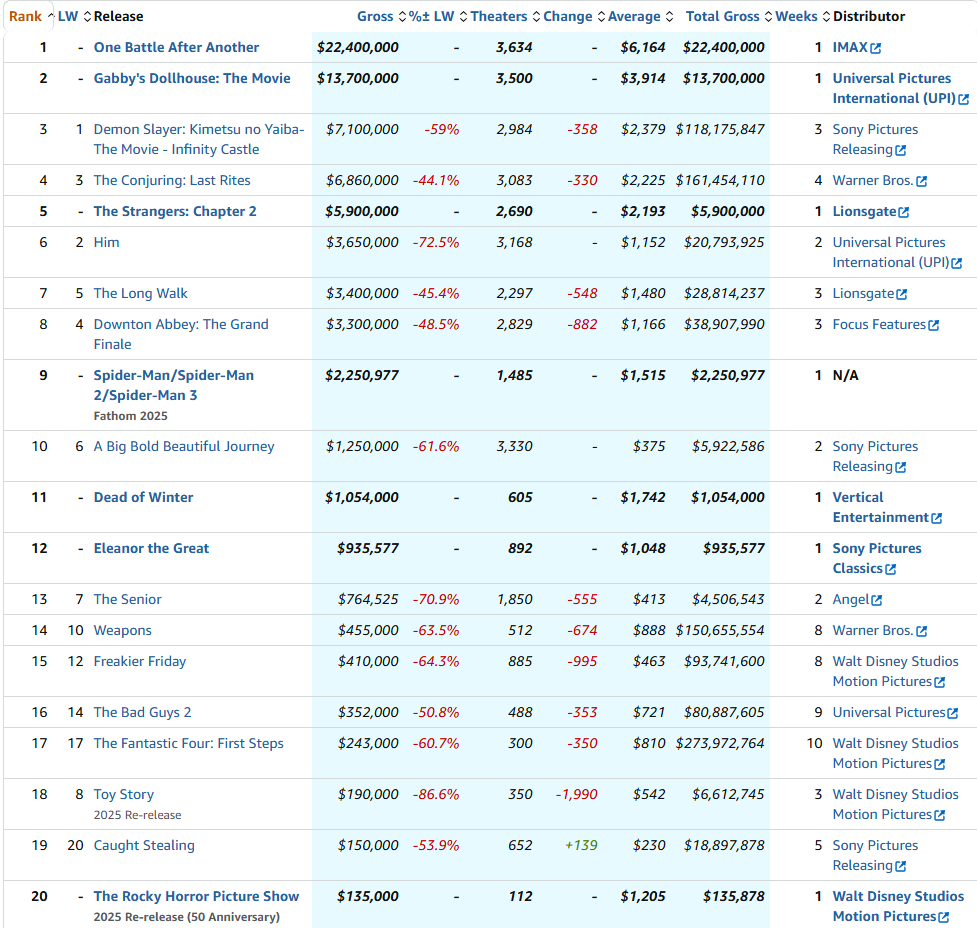Open The Senior release link

(x=128, y=600)
